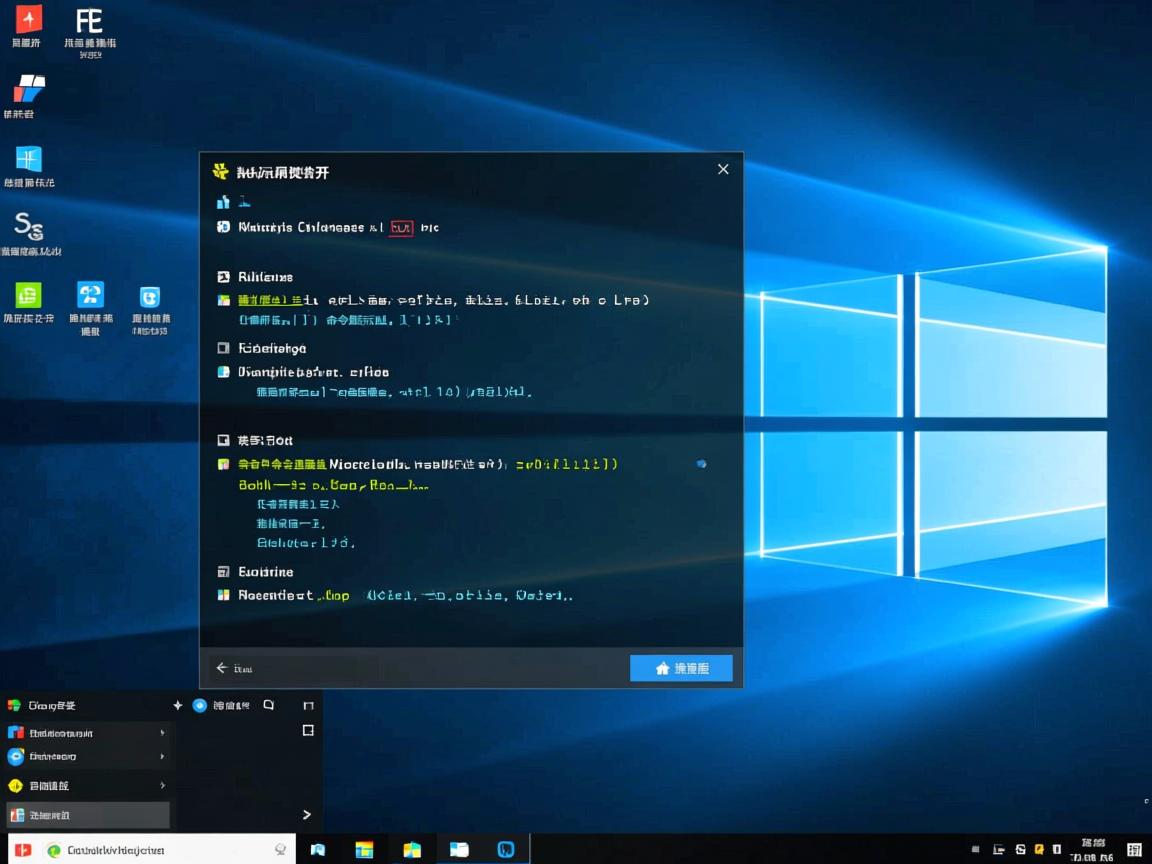
Task: Click the back arrow at dialog bottom-left
Action: [221, 668]
